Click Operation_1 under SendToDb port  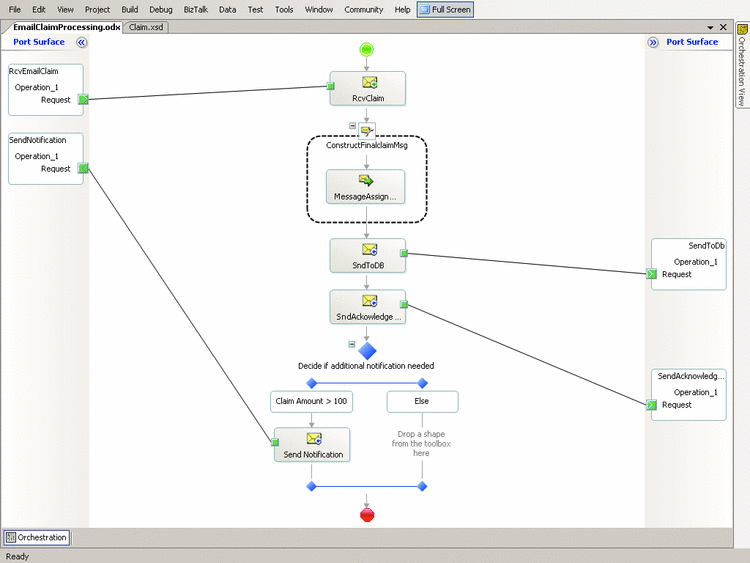click(695, 262)
